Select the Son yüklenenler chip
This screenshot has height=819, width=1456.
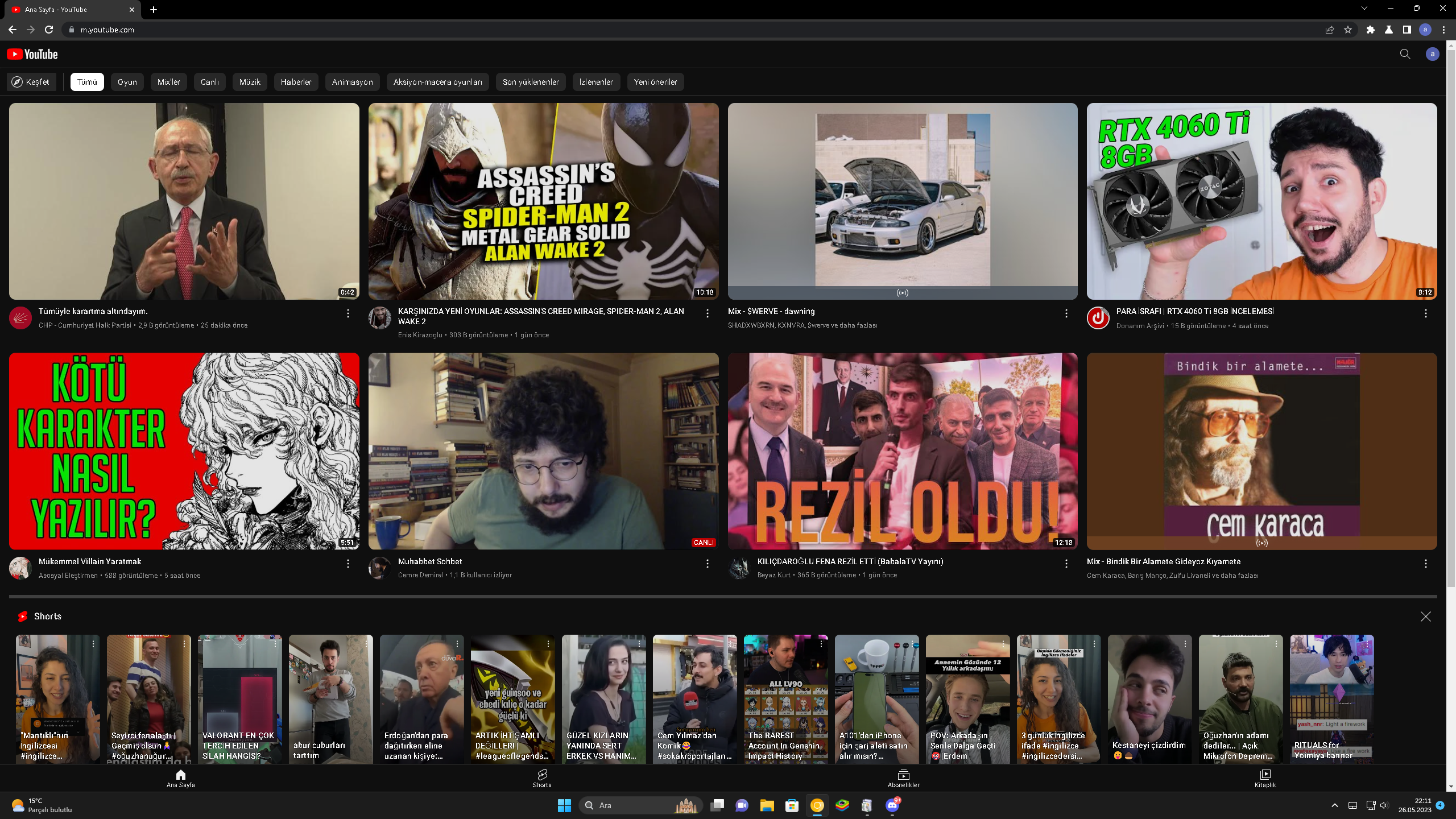[x=531, y=82]
